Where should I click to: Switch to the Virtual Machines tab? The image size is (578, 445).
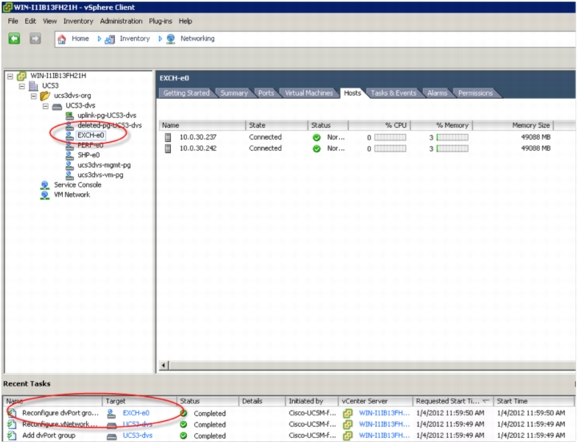pos(309,93)
